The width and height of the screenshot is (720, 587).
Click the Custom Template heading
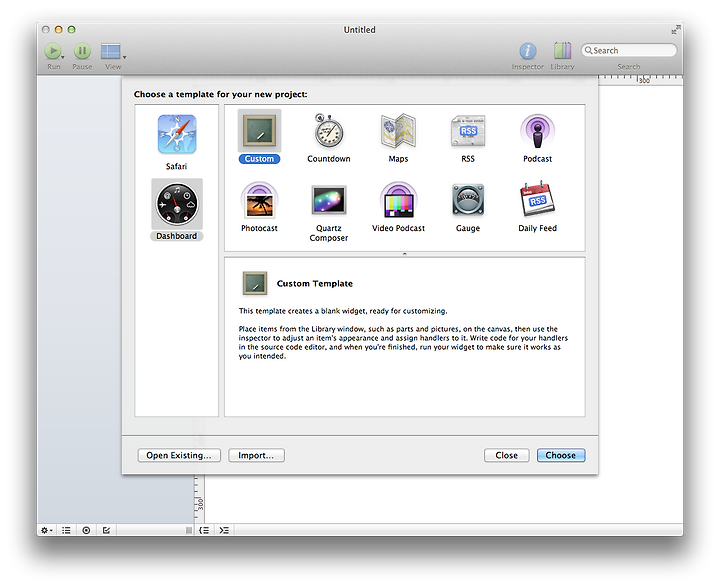315,283
